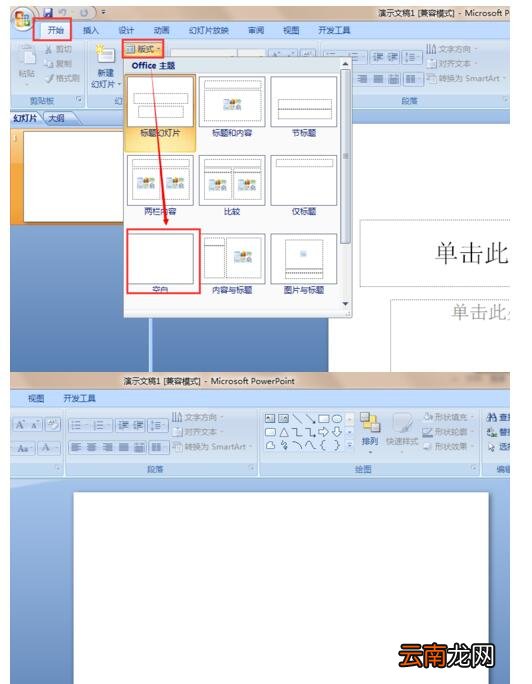This screenshot has width=532, height=684.
Task: Open the 插入 ribbon tab
Action: (91, 30)
